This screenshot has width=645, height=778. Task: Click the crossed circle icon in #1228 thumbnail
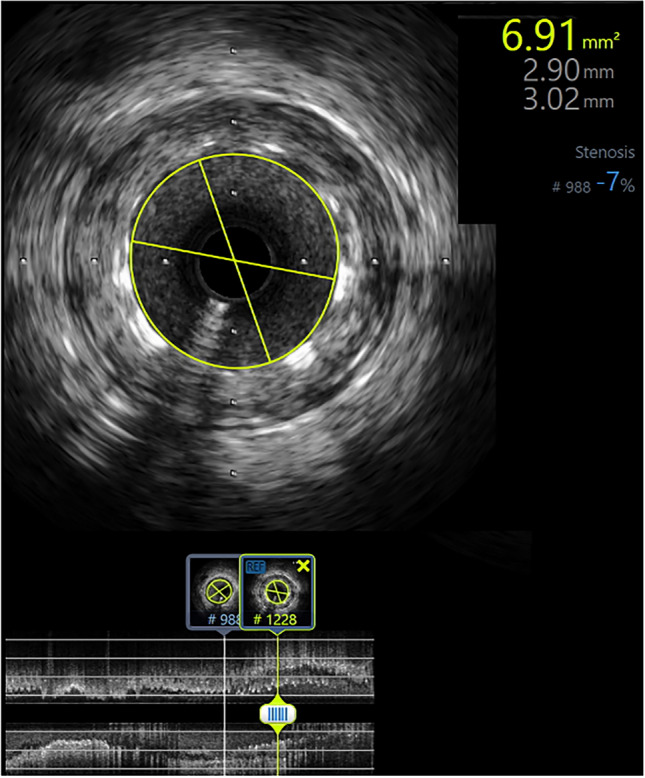pos(278,592)
